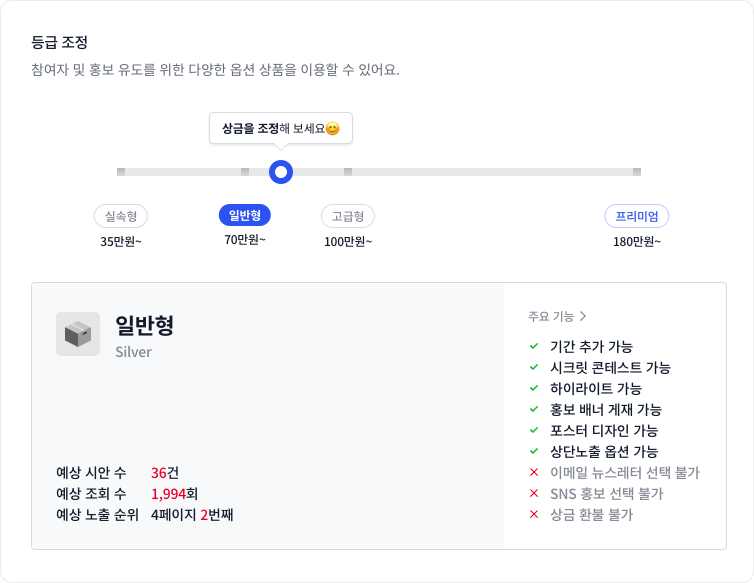Click the 상금을 조정해 보세요 tooltip
Screen dimensions: 754x583
coord(281,128)
